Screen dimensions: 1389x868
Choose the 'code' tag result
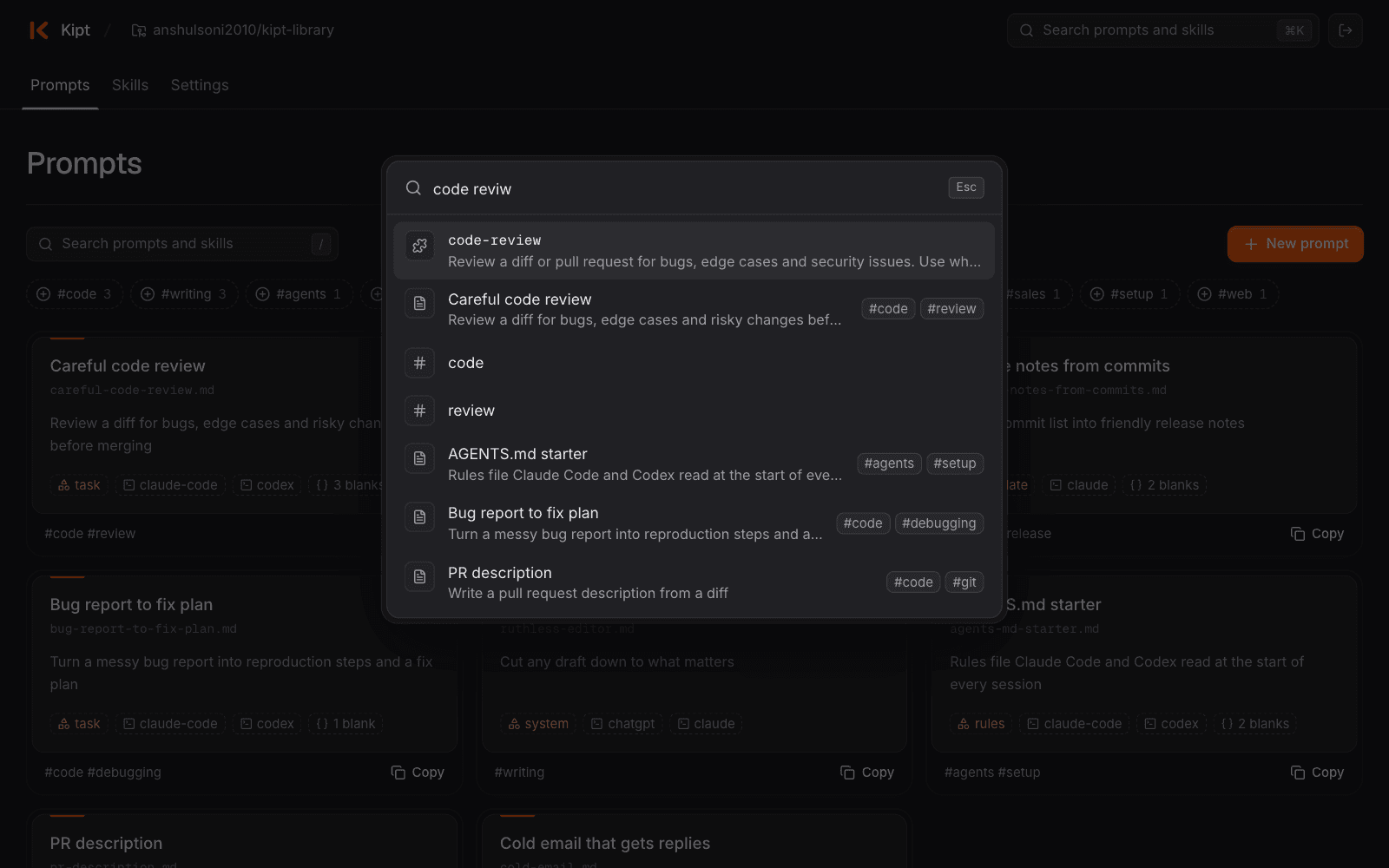694,363
